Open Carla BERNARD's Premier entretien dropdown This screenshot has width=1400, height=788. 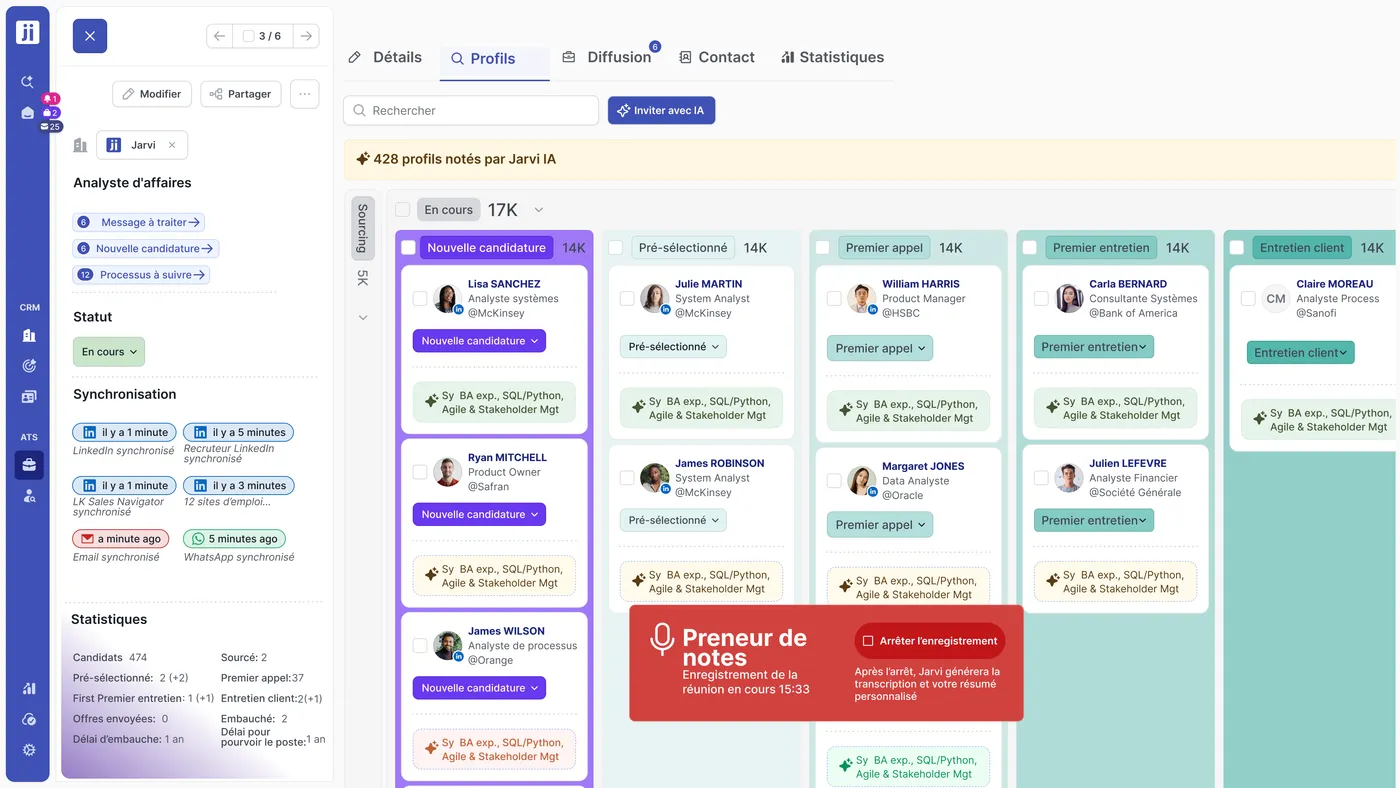(x=1094, y=347)
